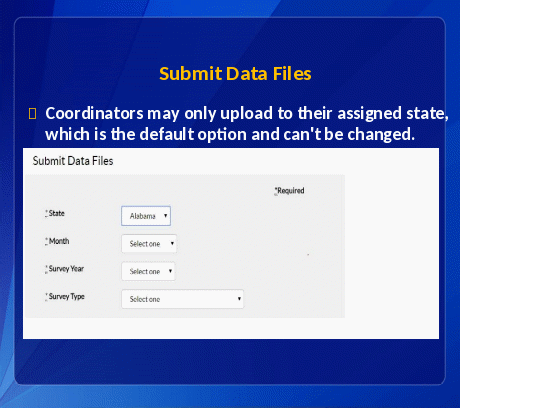Open the Survey Type Select one dropdown
544x408 pixels.
tap(182, 299)
